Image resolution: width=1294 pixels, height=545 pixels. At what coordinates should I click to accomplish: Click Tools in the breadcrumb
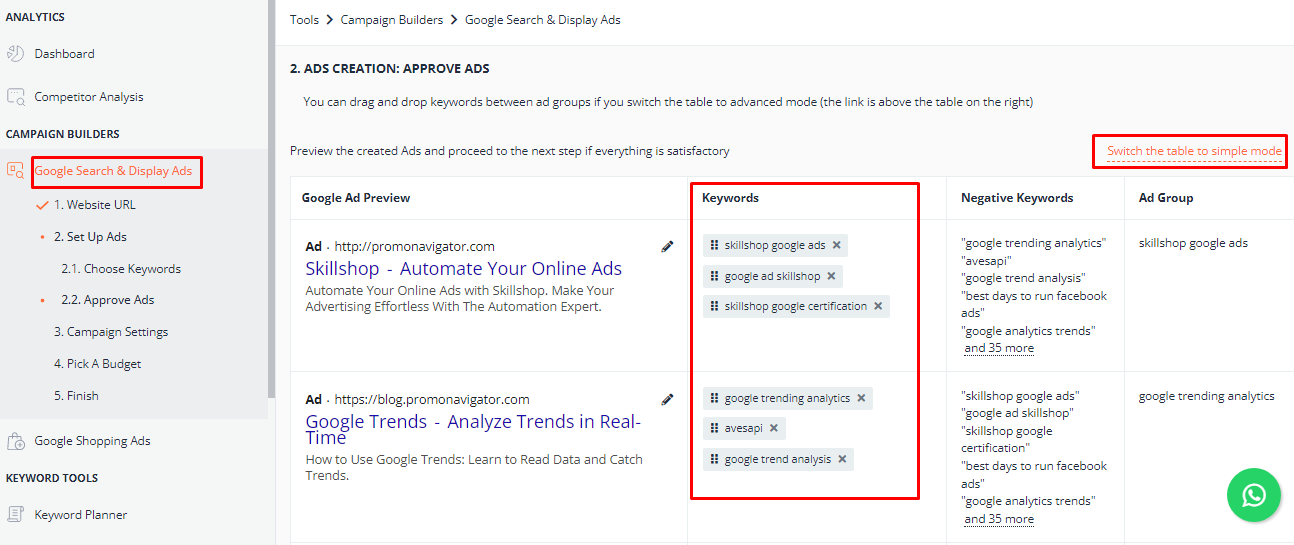pyautogui.click(x=305, y=20)
